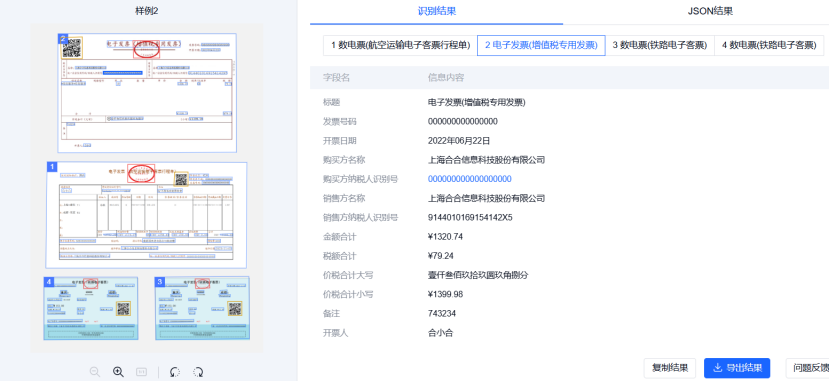Screen dimensions: 830x382
Task: Rotate the preview counterclockwise
Action: click(x=175, y=372)
